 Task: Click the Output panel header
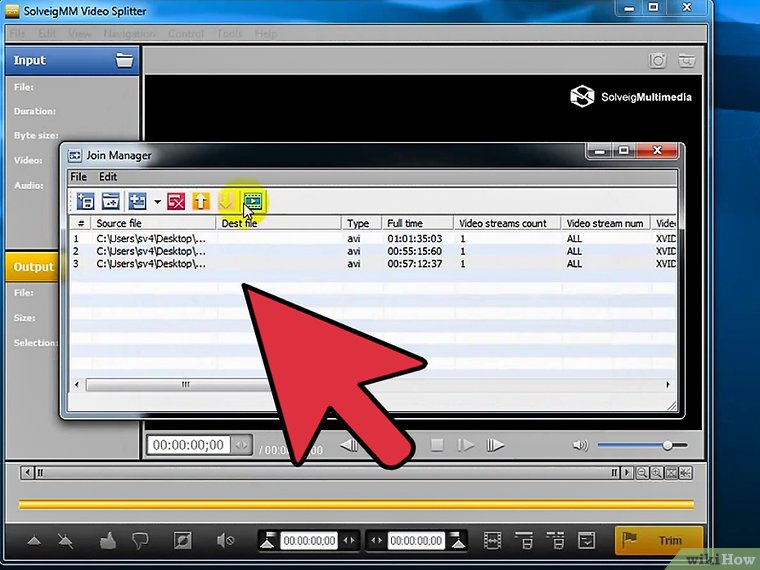(35, 267)
